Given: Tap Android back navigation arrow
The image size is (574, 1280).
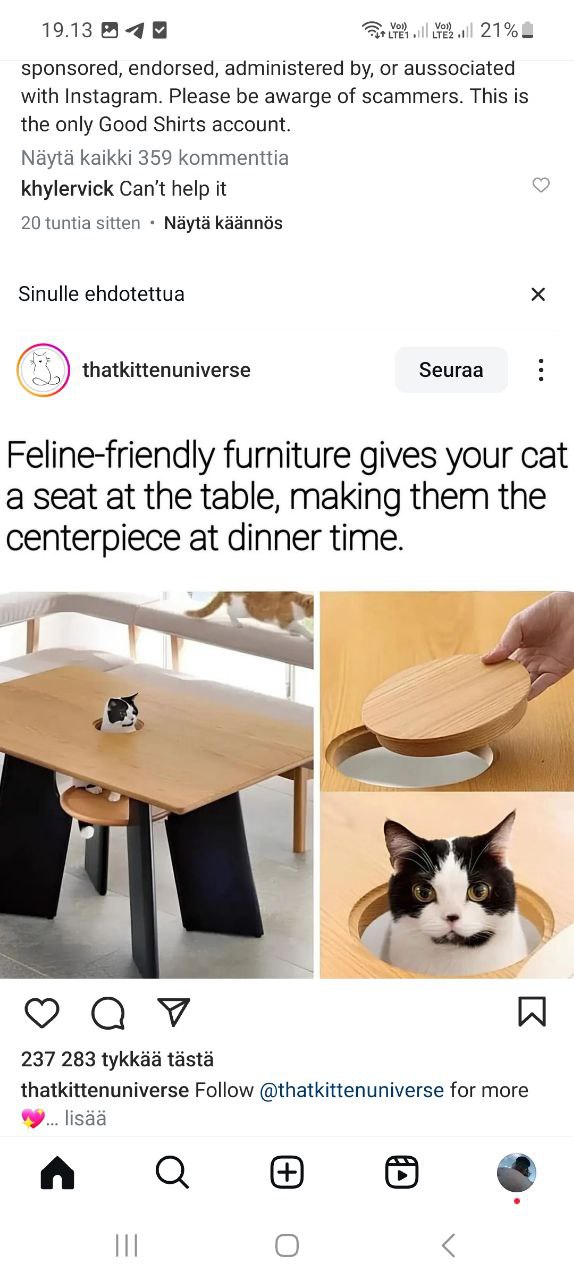Looking at the screenshot, I should click(448, 1245).
